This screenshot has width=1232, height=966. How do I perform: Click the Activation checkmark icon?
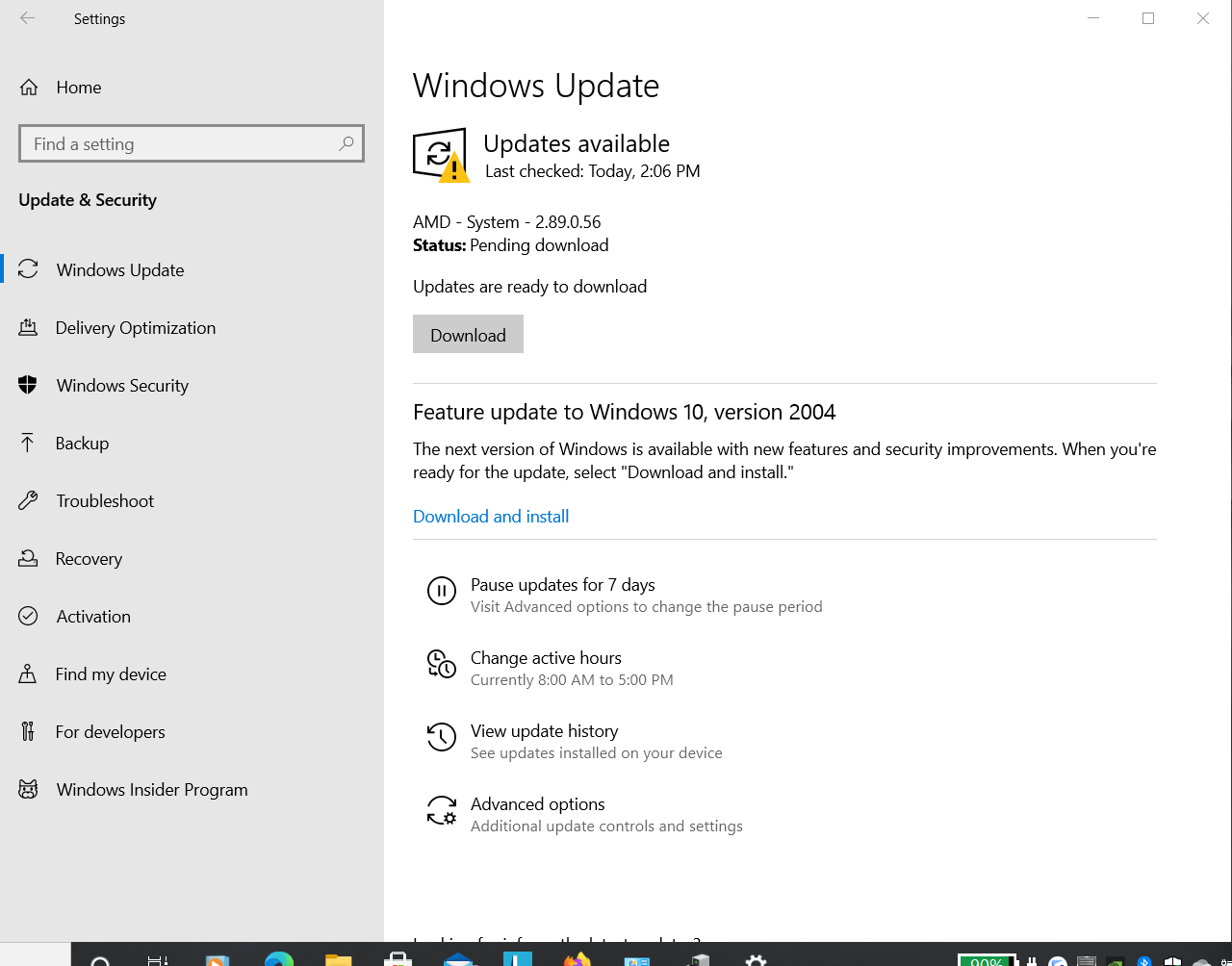[28, 617]
